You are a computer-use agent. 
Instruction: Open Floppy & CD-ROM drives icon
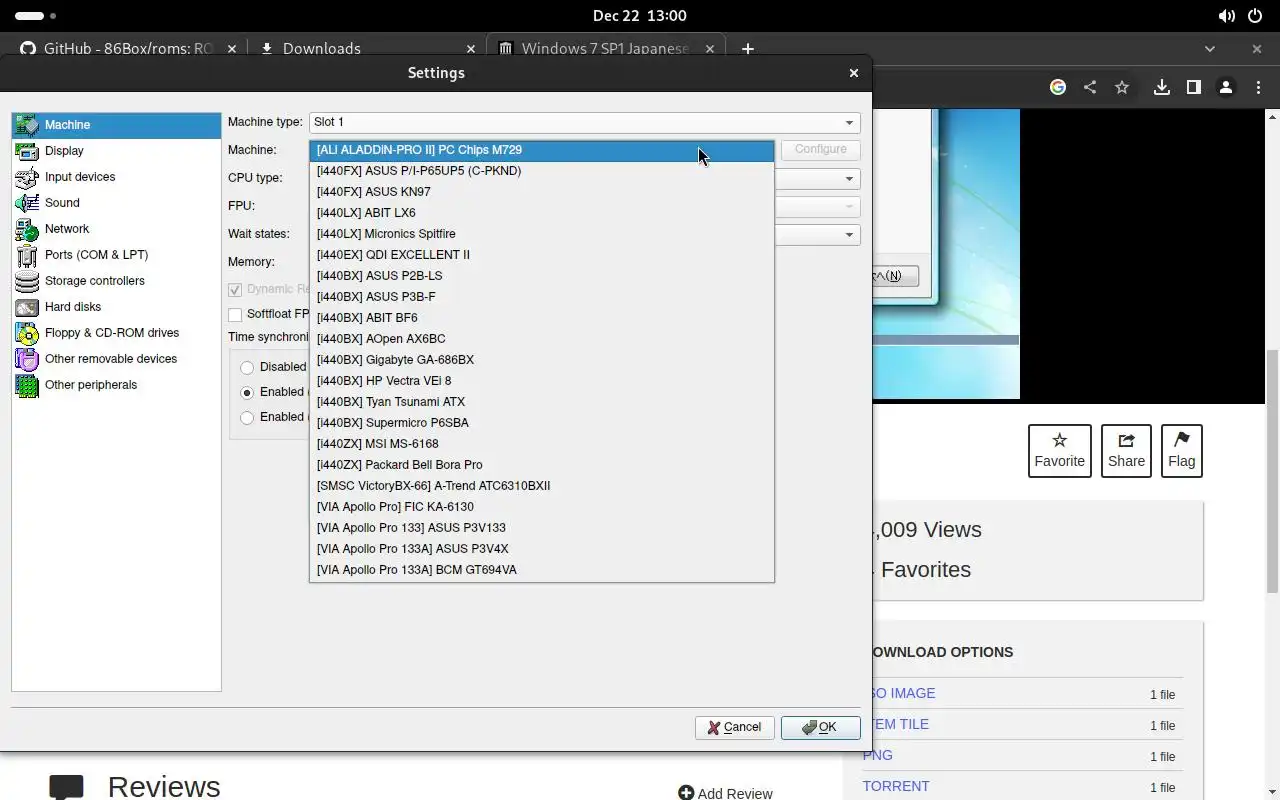coord(27,333)
